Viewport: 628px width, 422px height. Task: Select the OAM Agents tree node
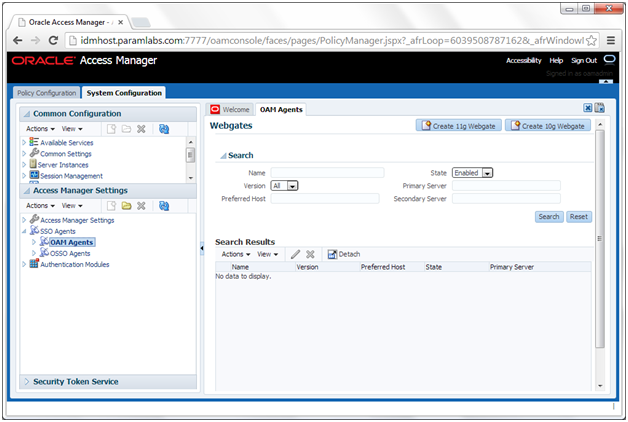pyautogui.click(x=72, y=242)
